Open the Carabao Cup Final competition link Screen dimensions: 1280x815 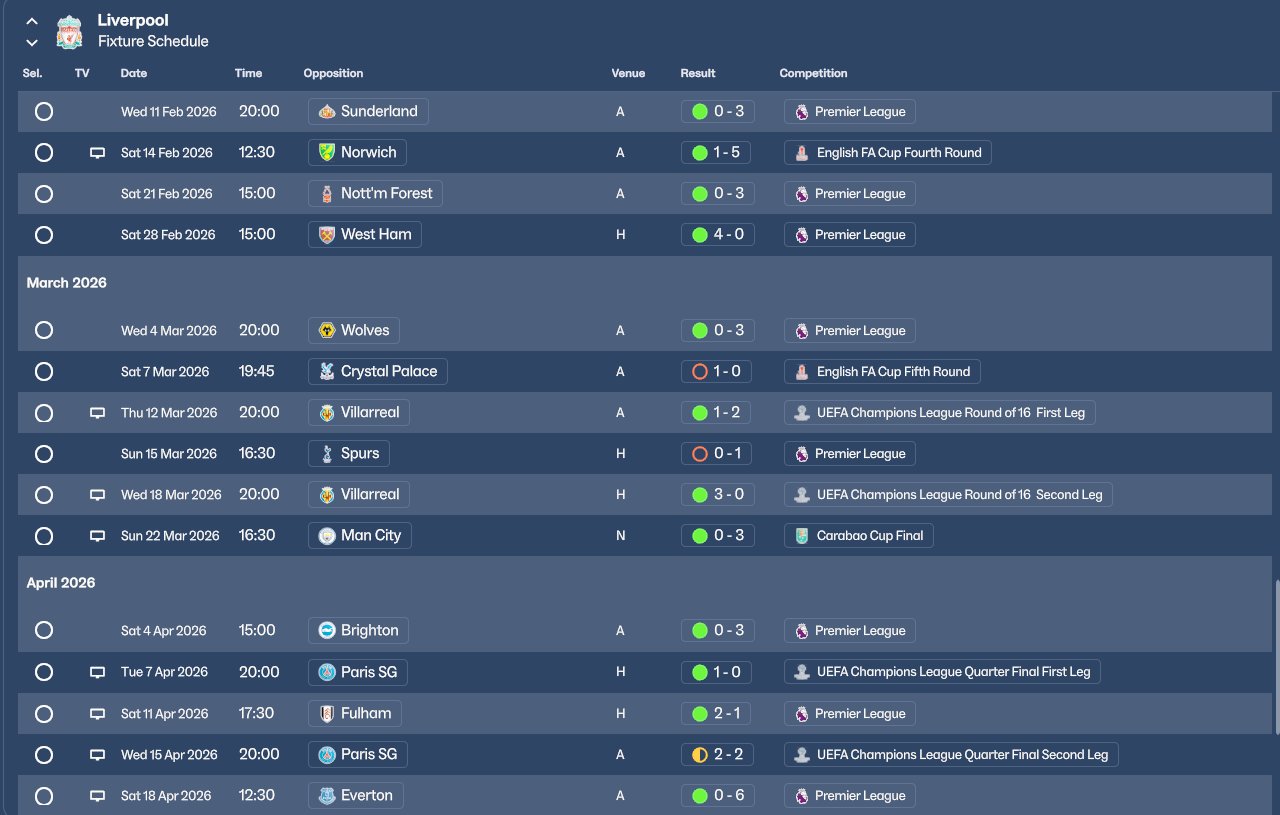859,536
